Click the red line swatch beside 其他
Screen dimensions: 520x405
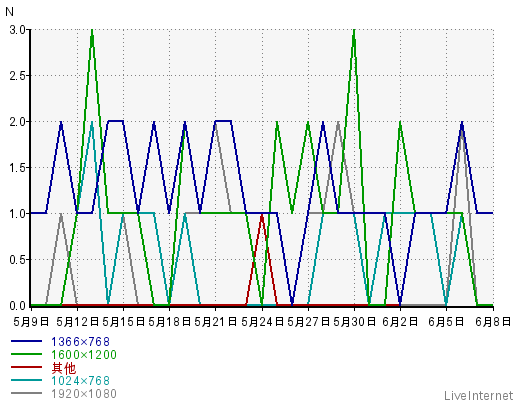(26, 367)
